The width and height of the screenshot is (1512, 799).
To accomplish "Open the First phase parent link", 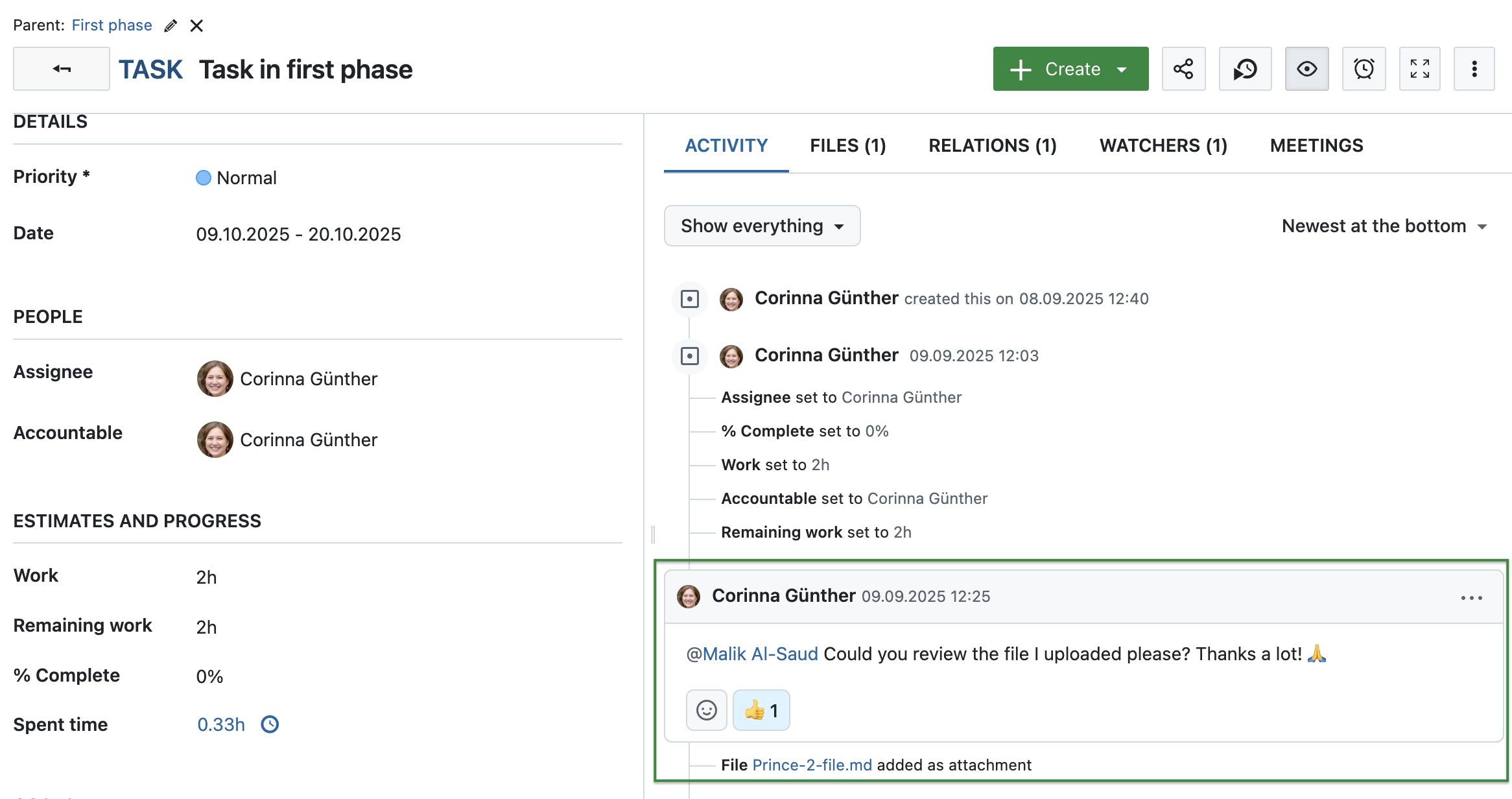I will coord(112,25).
